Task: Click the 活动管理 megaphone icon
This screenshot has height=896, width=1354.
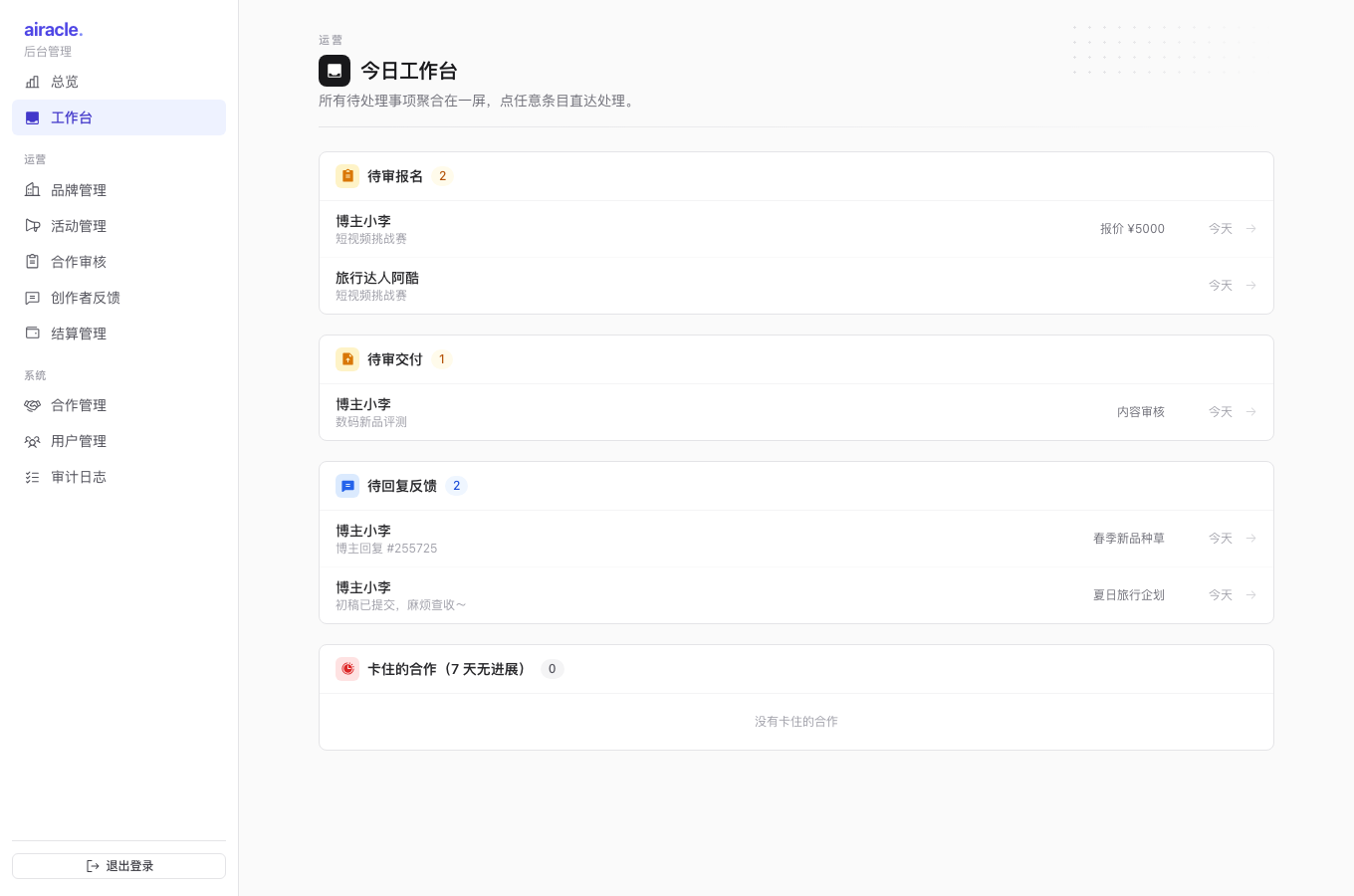Action: click(32, 226)
